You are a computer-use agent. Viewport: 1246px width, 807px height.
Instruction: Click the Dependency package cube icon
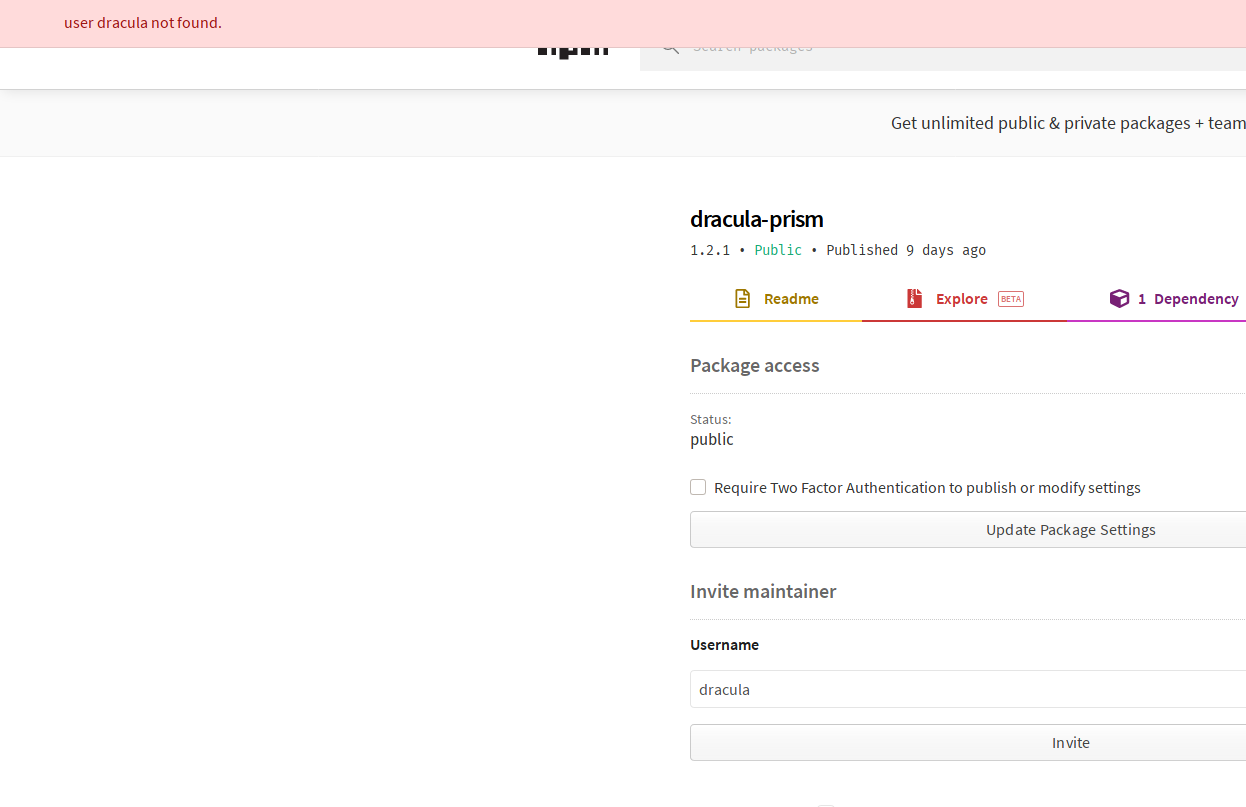1119,298
